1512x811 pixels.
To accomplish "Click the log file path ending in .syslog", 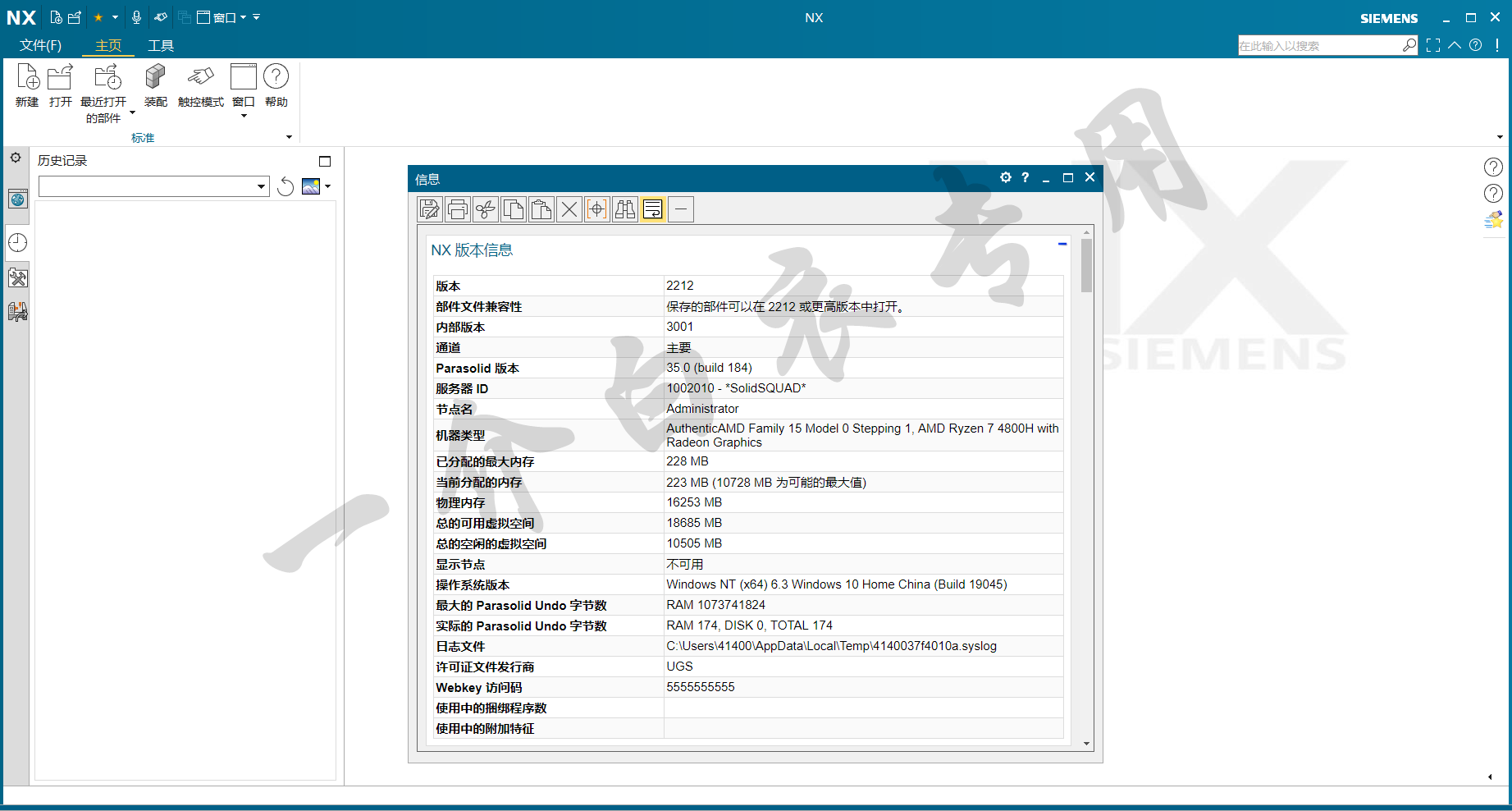I will pos(831,646).
